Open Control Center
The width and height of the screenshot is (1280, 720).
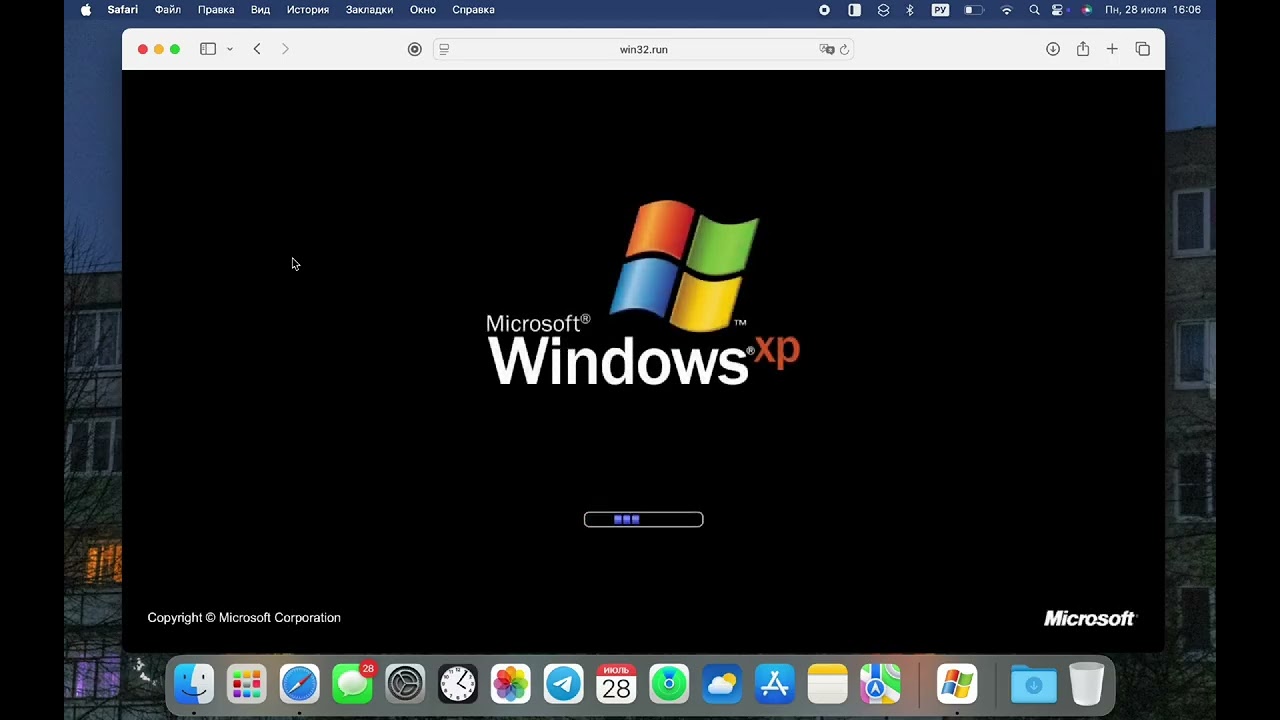pyautogui.click(x=1058, y=10)
